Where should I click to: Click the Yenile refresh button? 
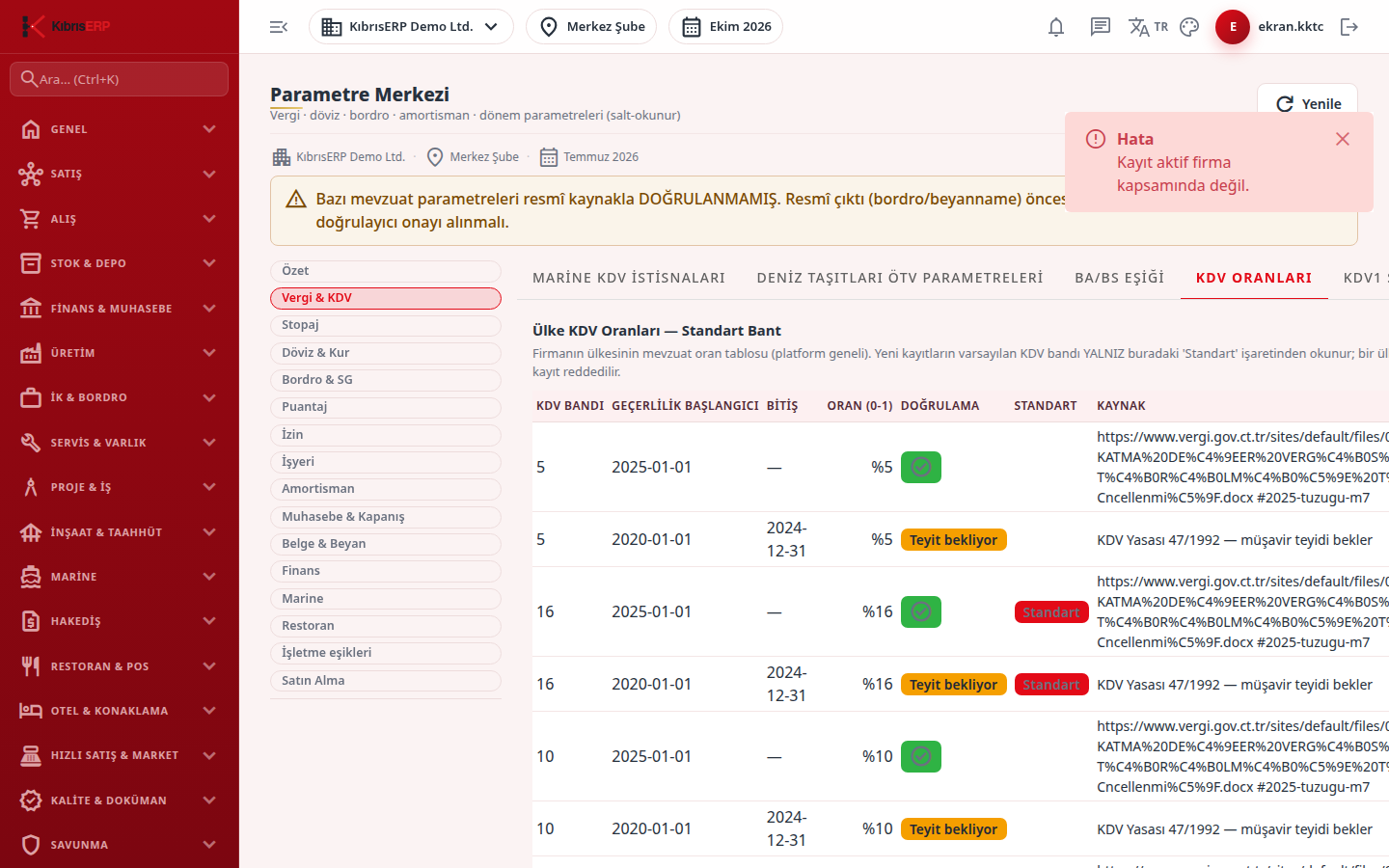1307,104
